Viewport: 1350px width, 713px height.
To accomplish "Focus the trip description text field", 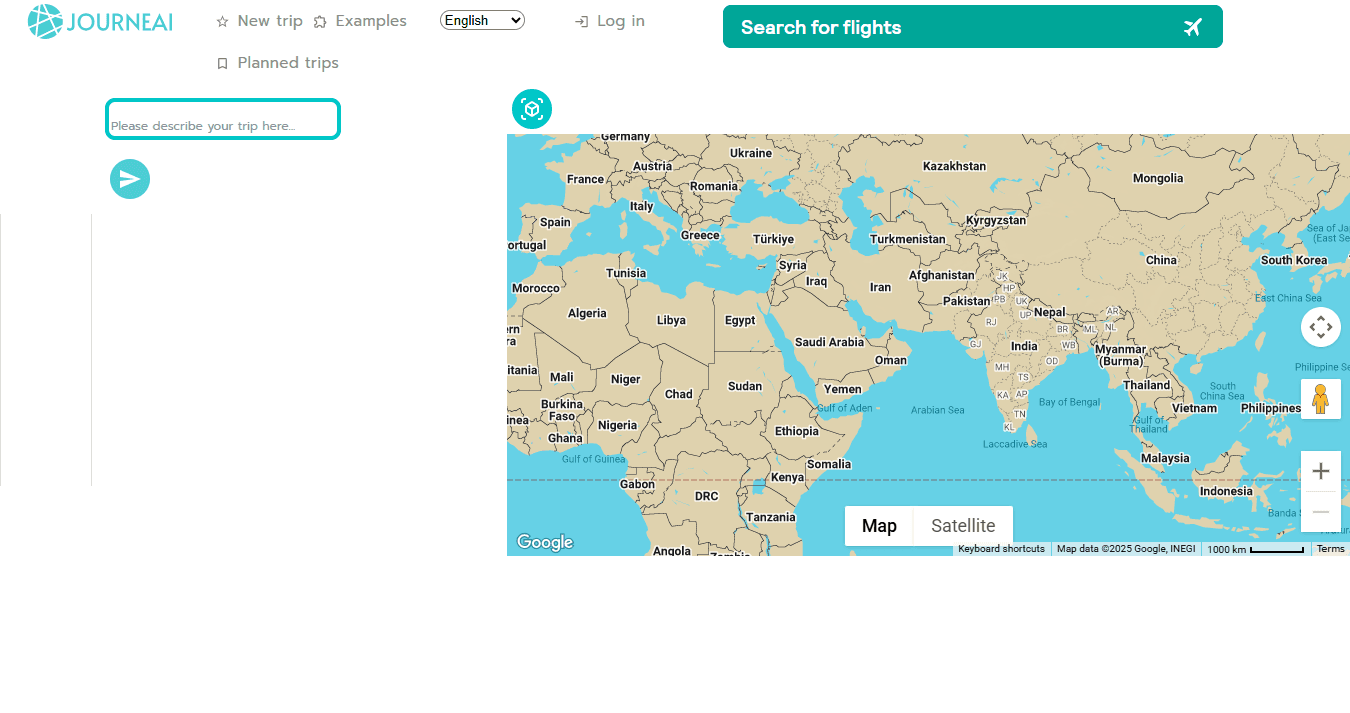I will [x=223, y=119].
